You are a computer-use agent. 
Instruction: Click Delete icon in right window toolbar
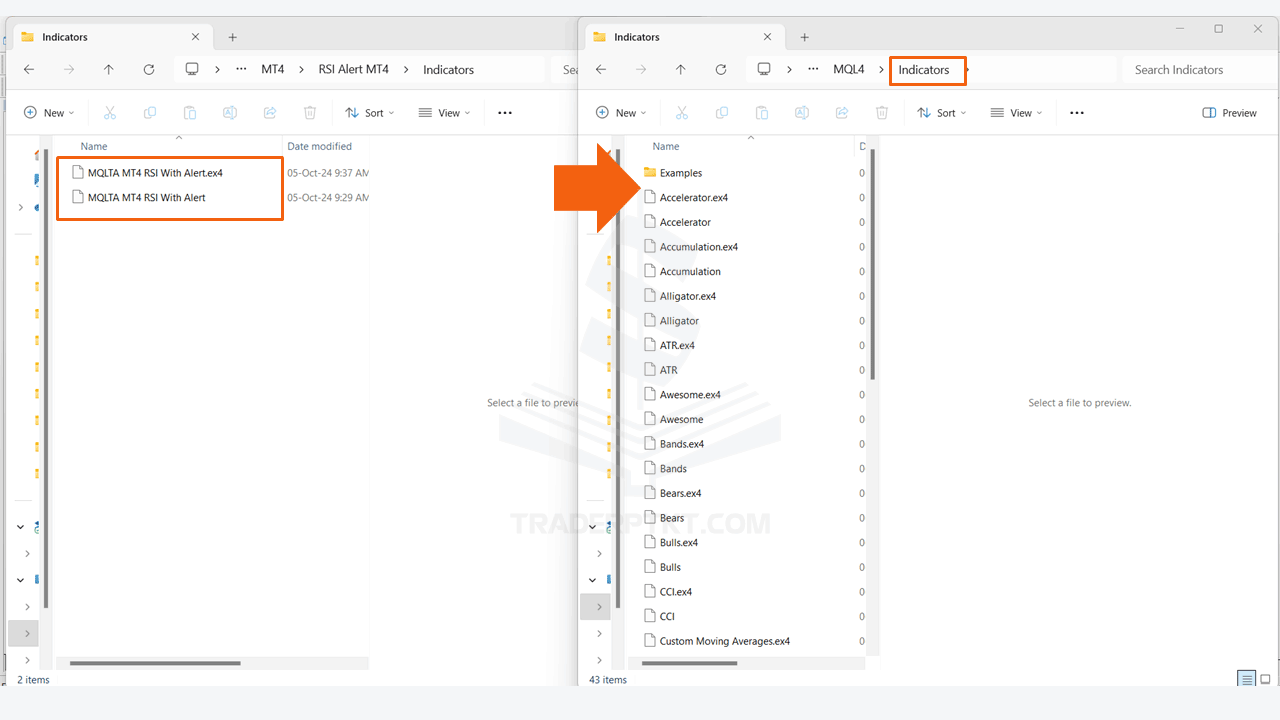882,113
